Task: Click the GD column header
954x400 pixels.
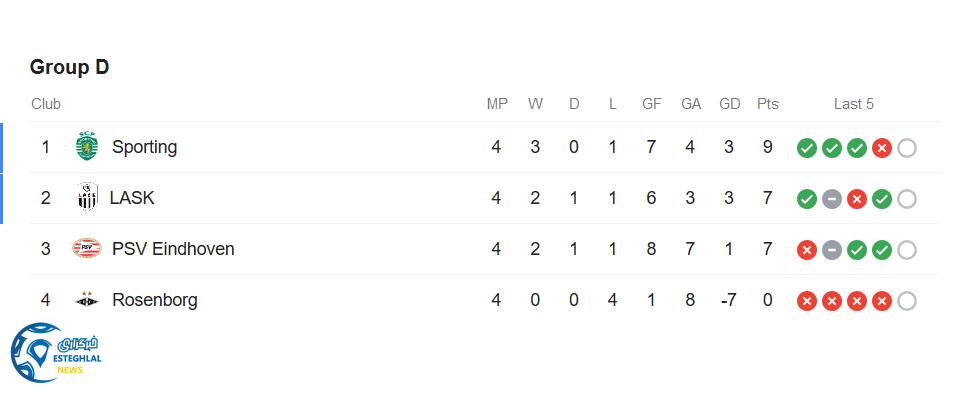Action: click(729, 104)
